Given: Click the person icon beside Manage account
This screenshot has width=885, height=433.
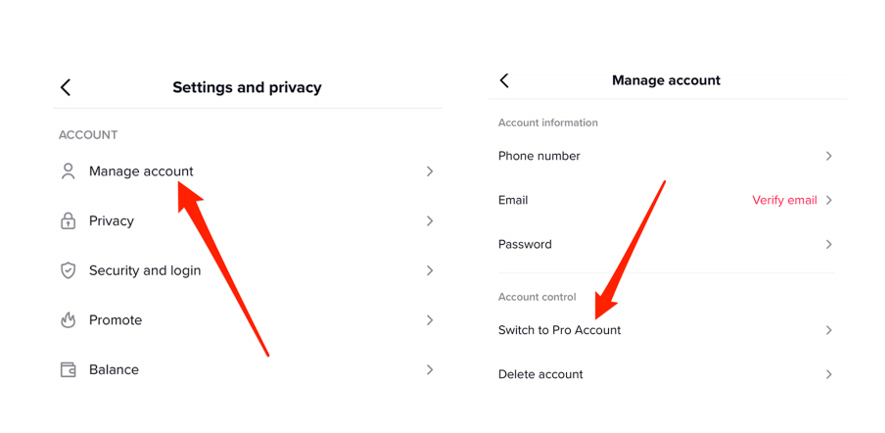Looking at the screenshot, I should 68,171.
